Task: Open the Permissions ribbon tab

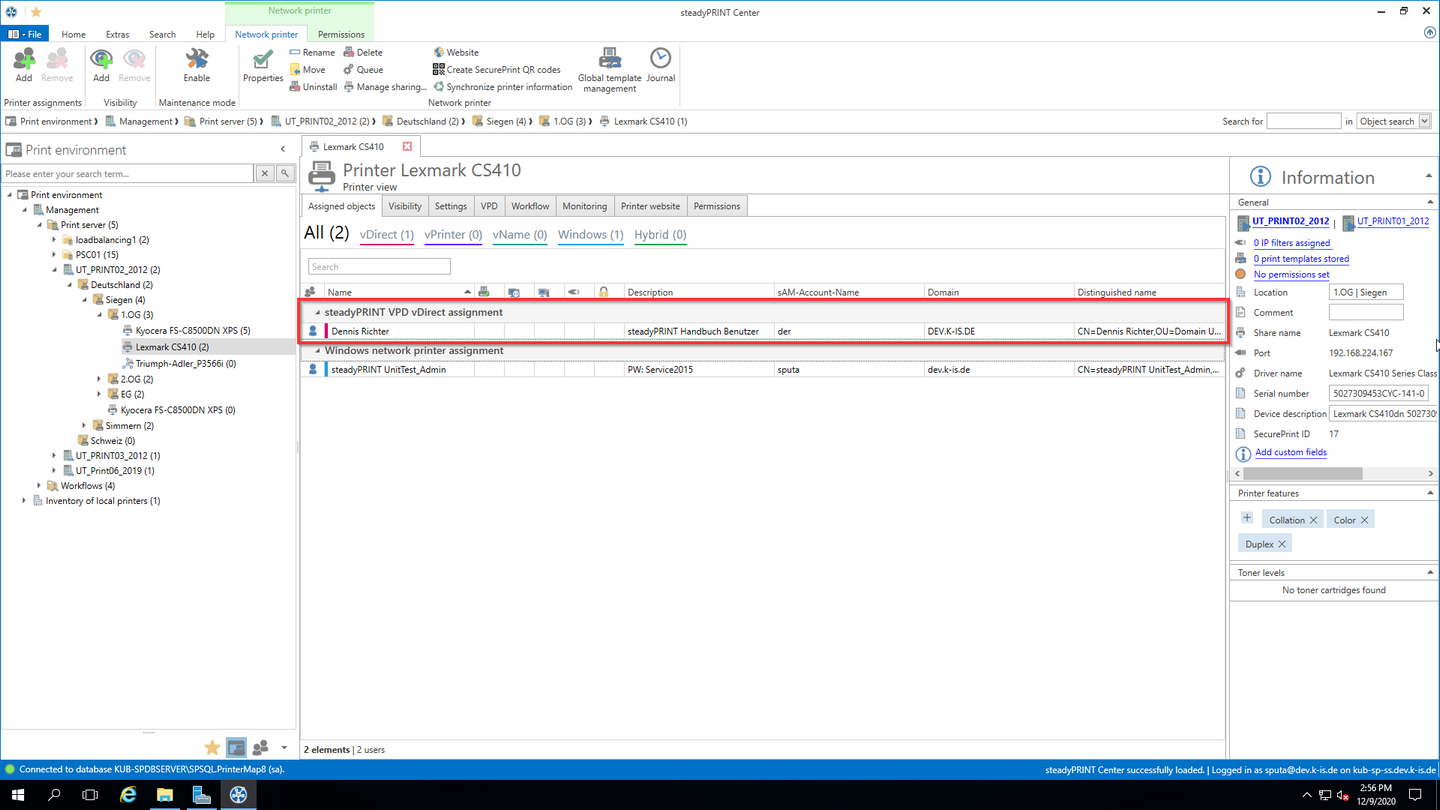Action: [341, 34]
